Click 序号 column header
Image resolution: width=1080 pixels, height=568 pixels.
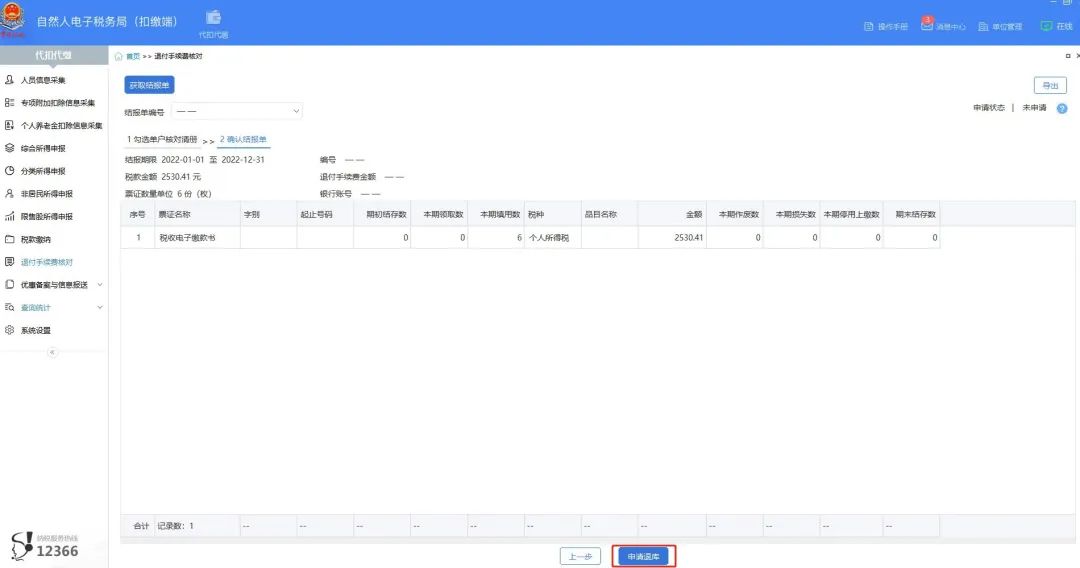tap(138, 214)
